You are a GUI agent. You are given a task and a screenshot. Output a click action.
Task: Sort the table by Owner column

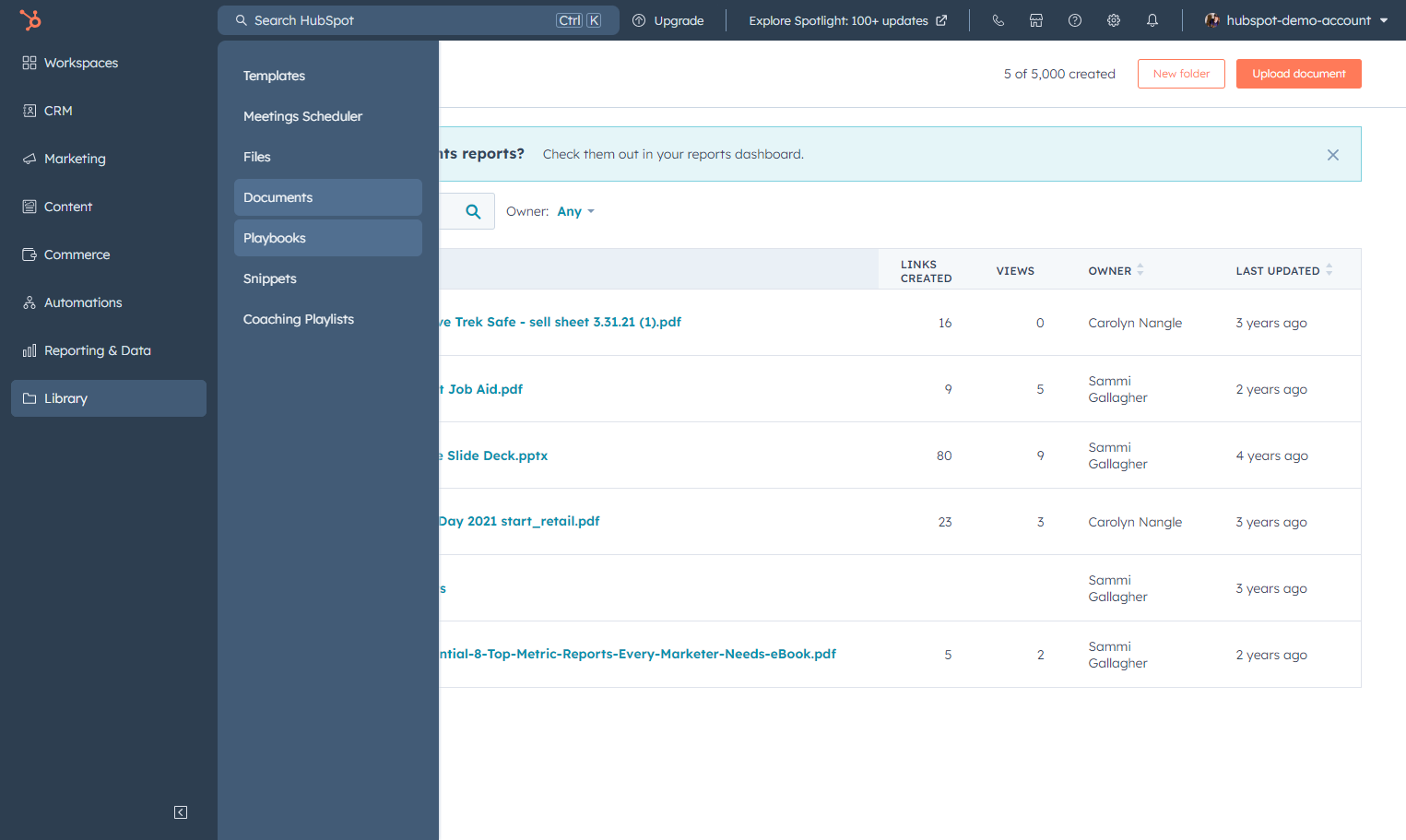(1116, 270)
